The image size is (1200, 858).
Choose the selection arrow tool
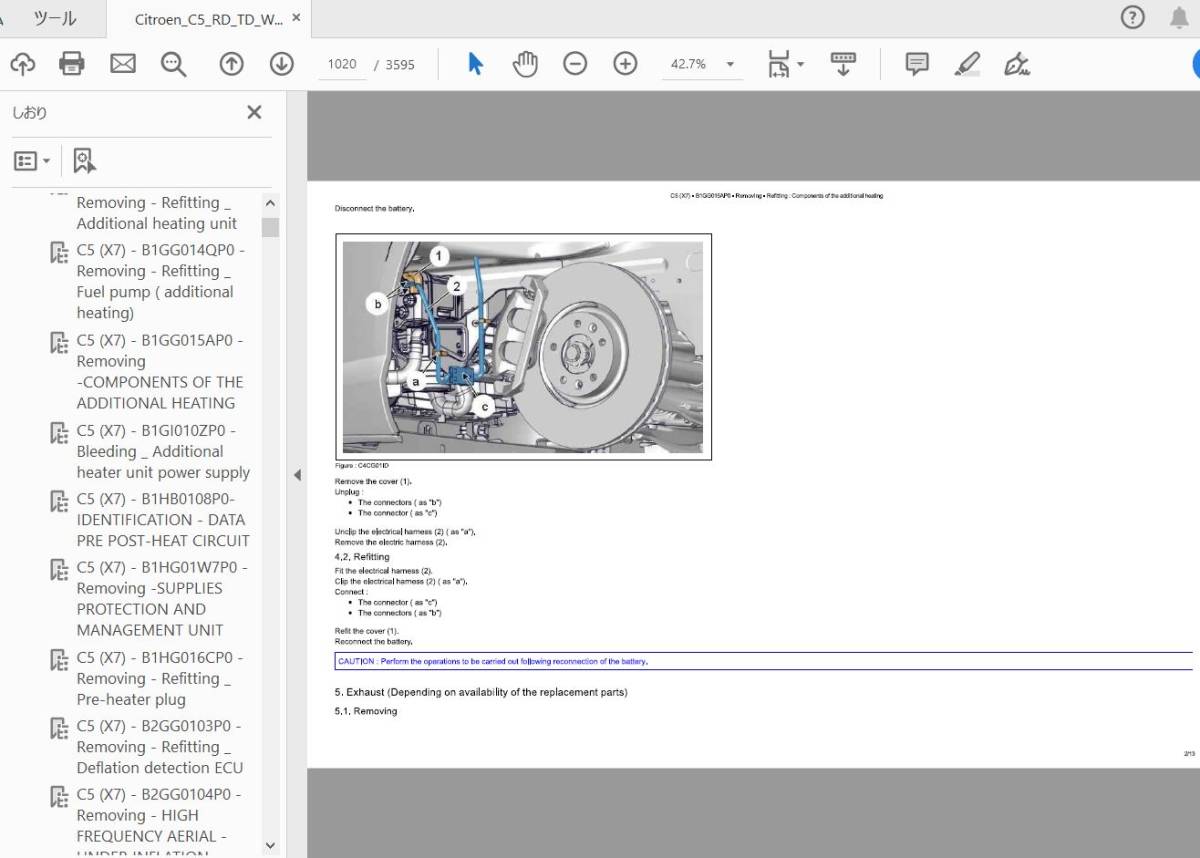pyautogui.click(x=475, y=64)
